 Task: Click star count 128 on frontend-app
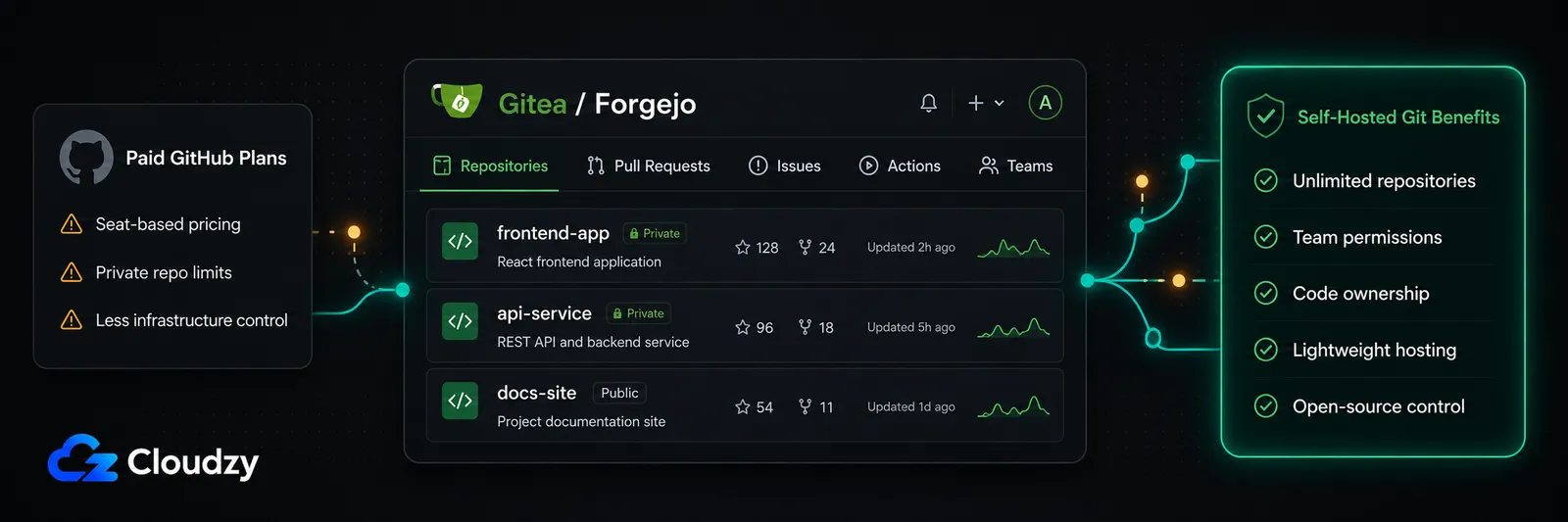pyautogui.click(x=767, y=248)
